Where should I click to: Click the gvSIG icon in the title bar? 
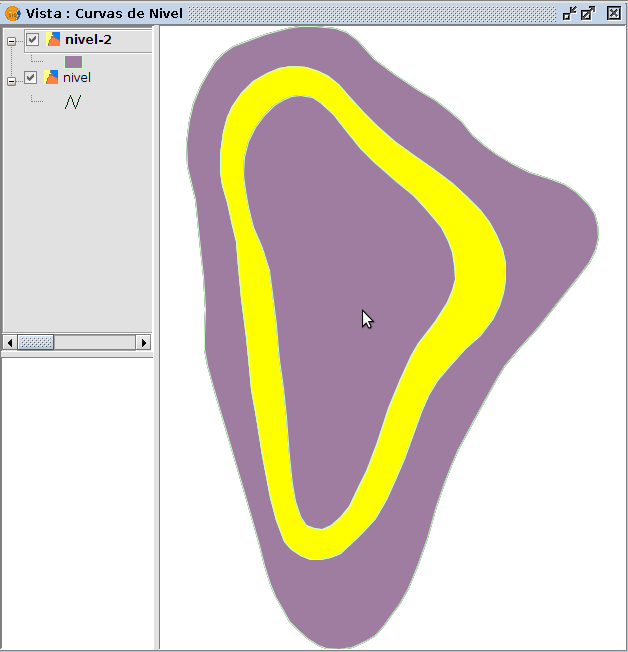(x=13, y=13)
